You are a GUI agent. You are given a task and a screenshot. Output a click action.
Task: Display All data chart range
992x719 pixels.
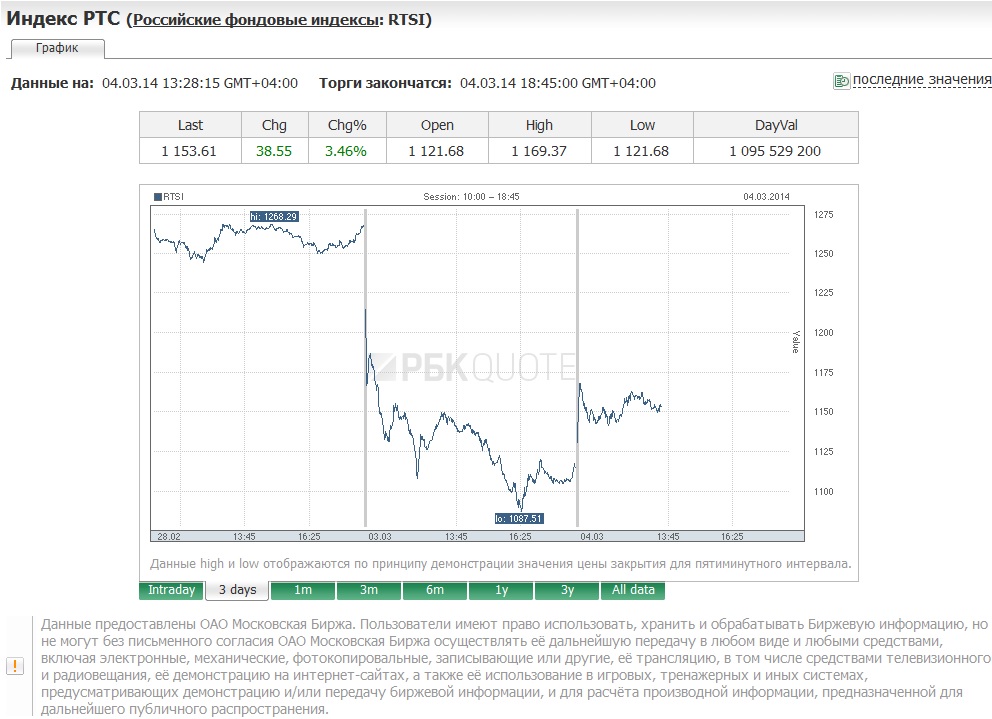633,590
